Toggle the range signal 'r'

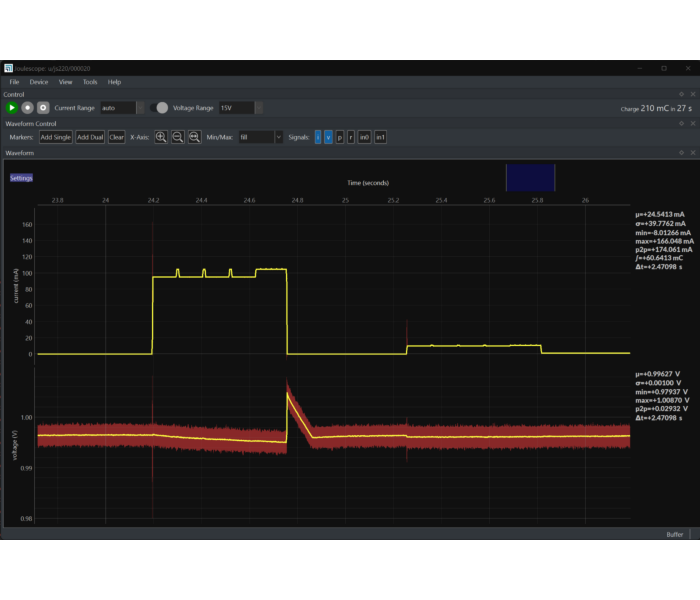[351, 137]
